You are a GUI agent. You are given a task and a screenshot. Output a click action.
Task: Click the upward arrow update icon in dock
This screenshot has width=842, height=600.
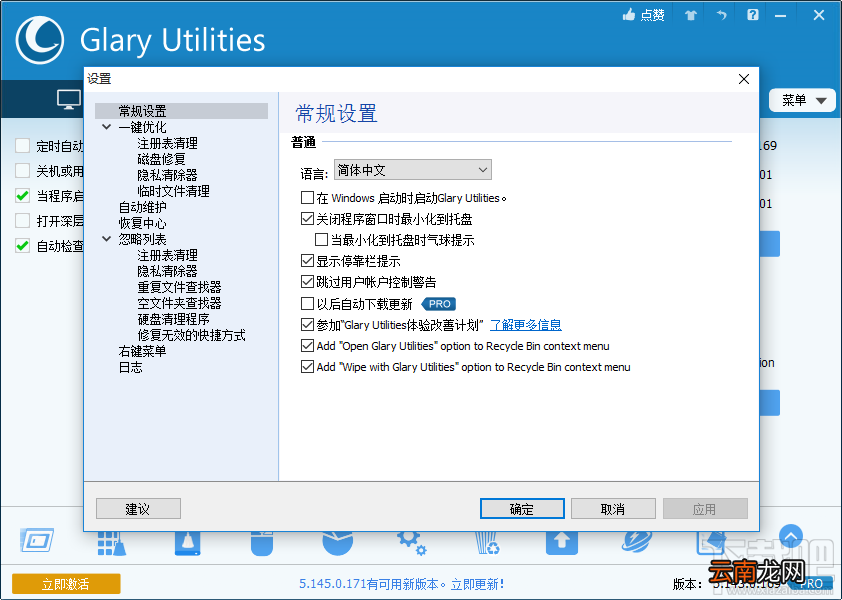pyautogui.click(x=562, y=543)
